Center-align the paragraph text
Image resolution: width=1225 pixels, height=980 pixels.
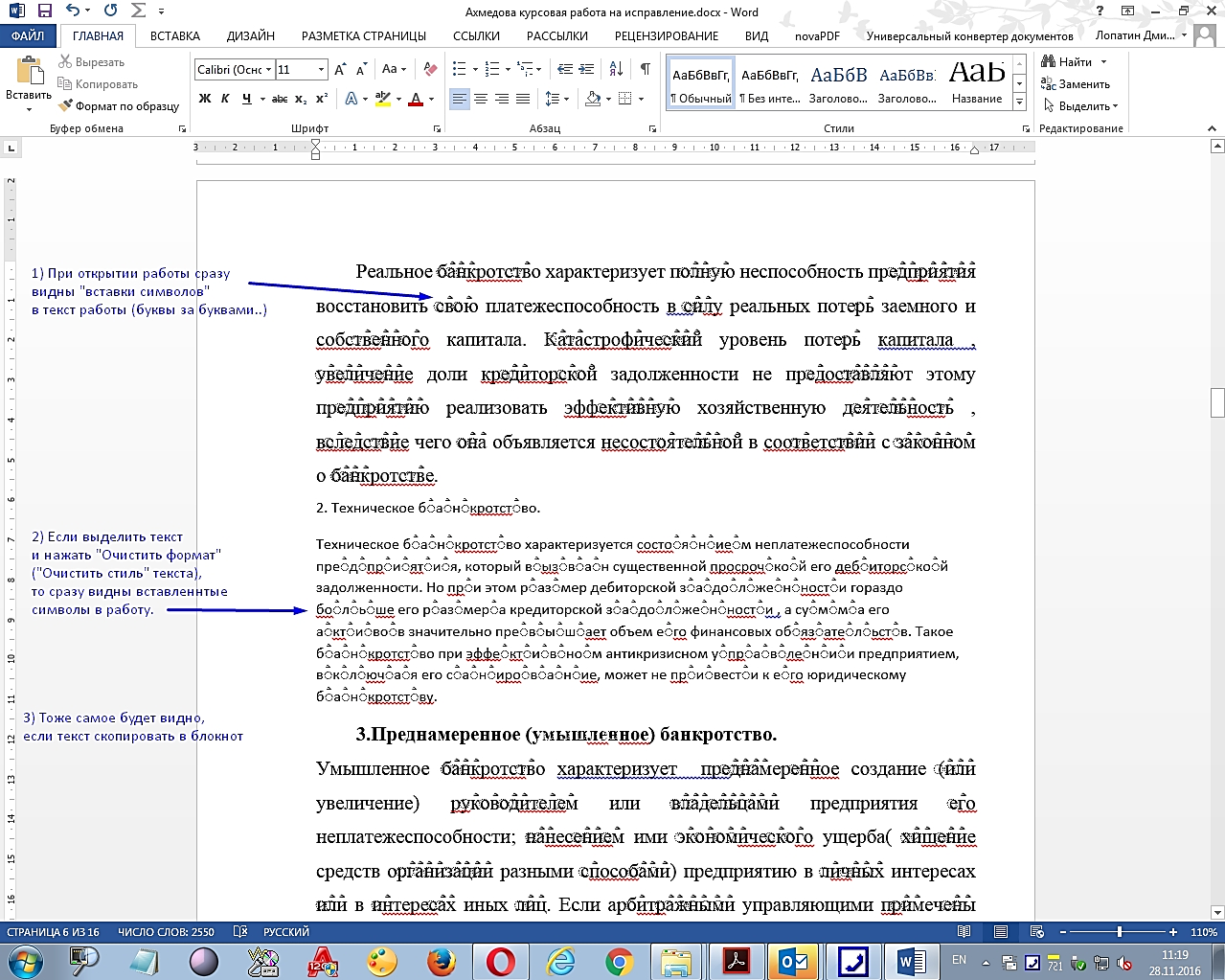[481, 99]
